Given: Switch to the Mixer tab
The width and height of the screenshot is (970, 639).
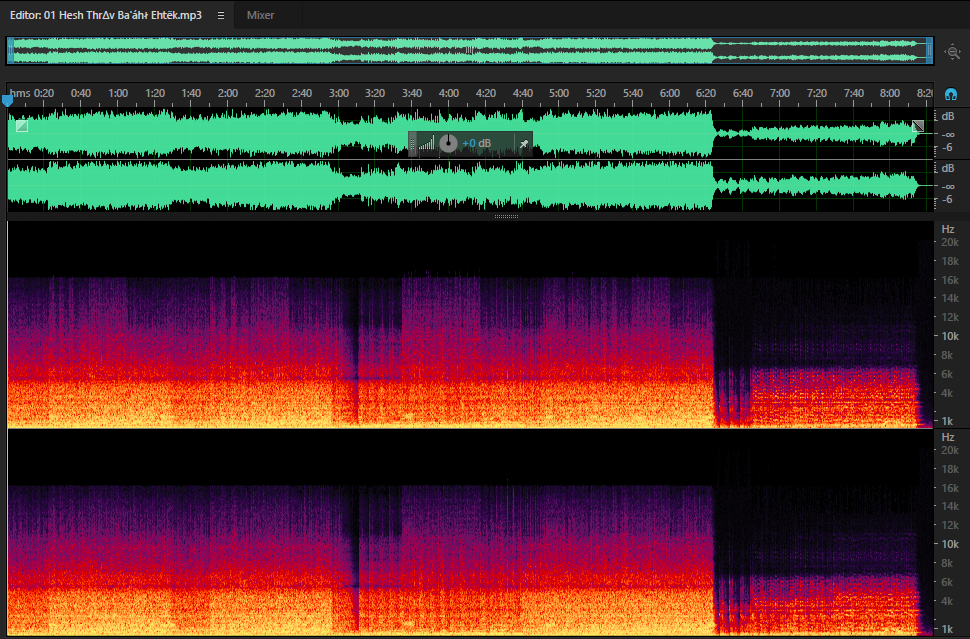Looking at the screenshot, I should coord(260,15).
